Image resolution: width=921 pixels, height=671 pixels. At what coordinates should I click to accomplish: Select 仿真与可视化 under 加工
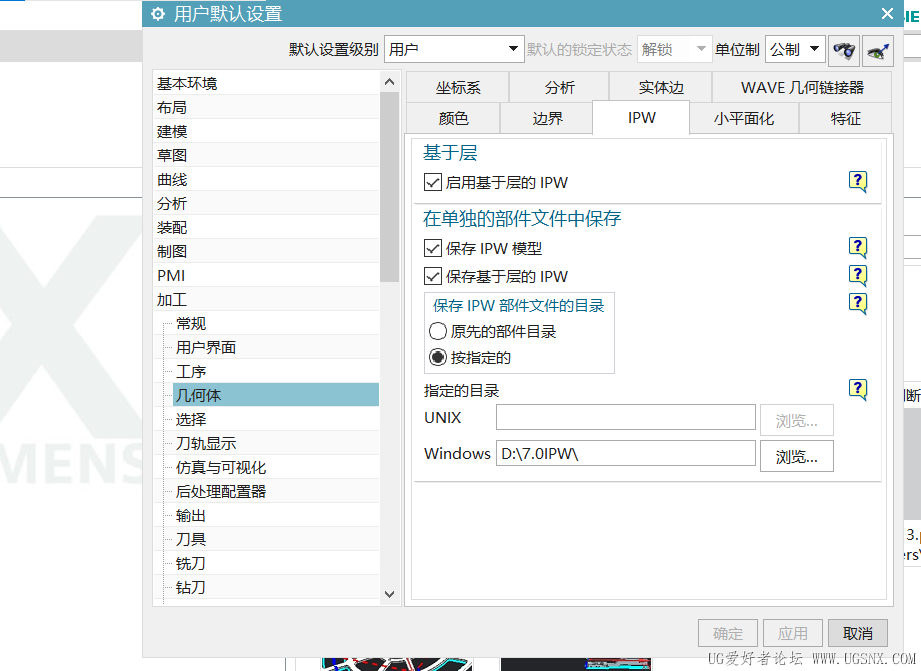[276, 468]
